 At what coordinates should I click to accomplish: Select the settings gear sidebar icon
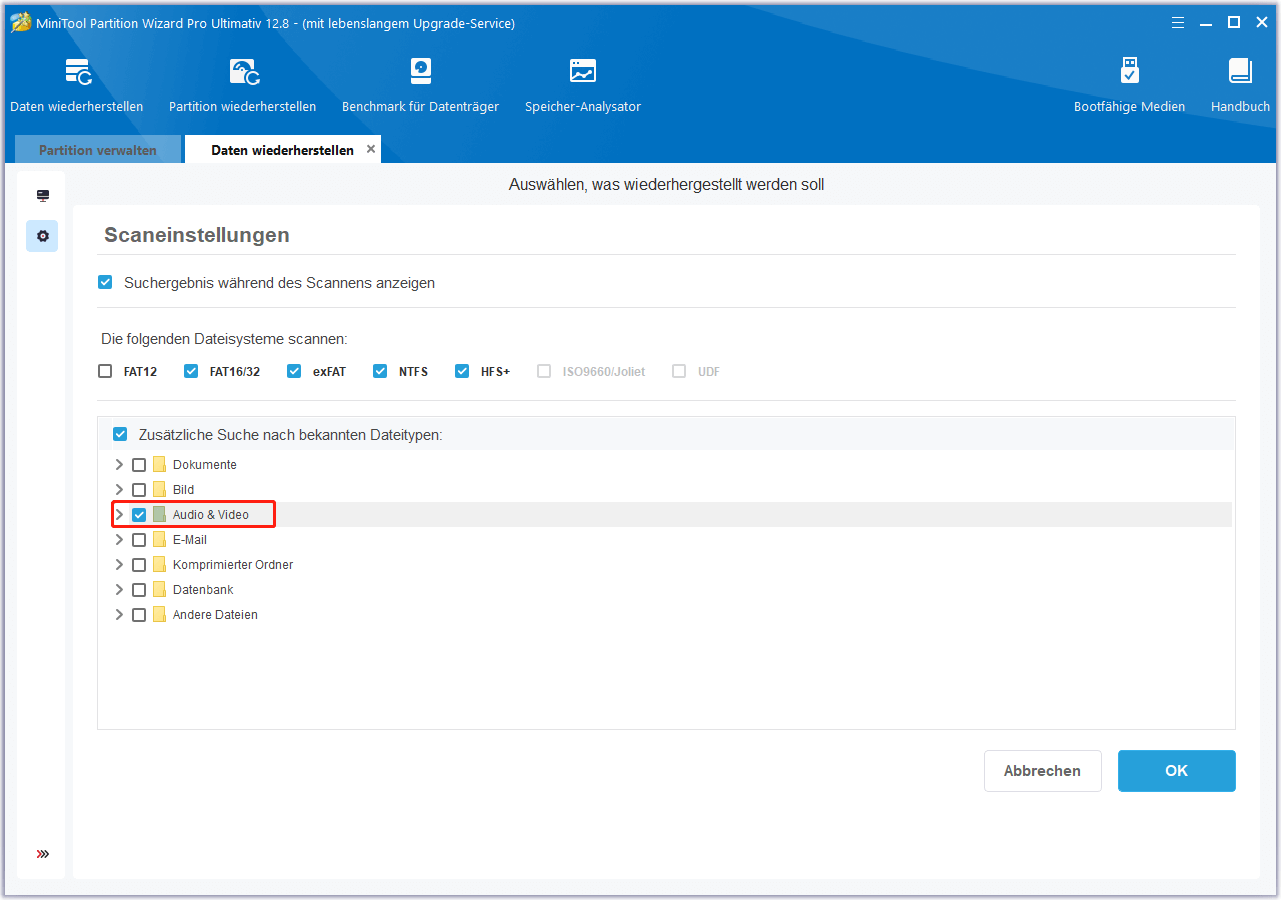point(43,236)
